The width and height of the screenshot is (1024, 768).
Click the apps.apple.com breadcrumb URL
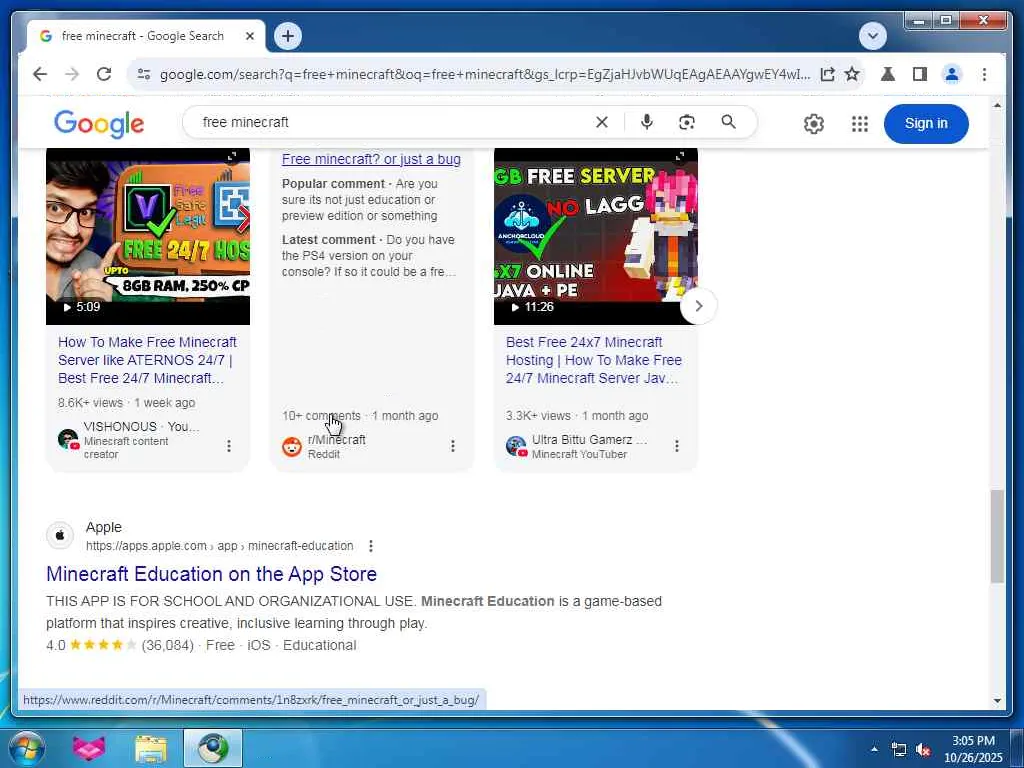(219, 546)
